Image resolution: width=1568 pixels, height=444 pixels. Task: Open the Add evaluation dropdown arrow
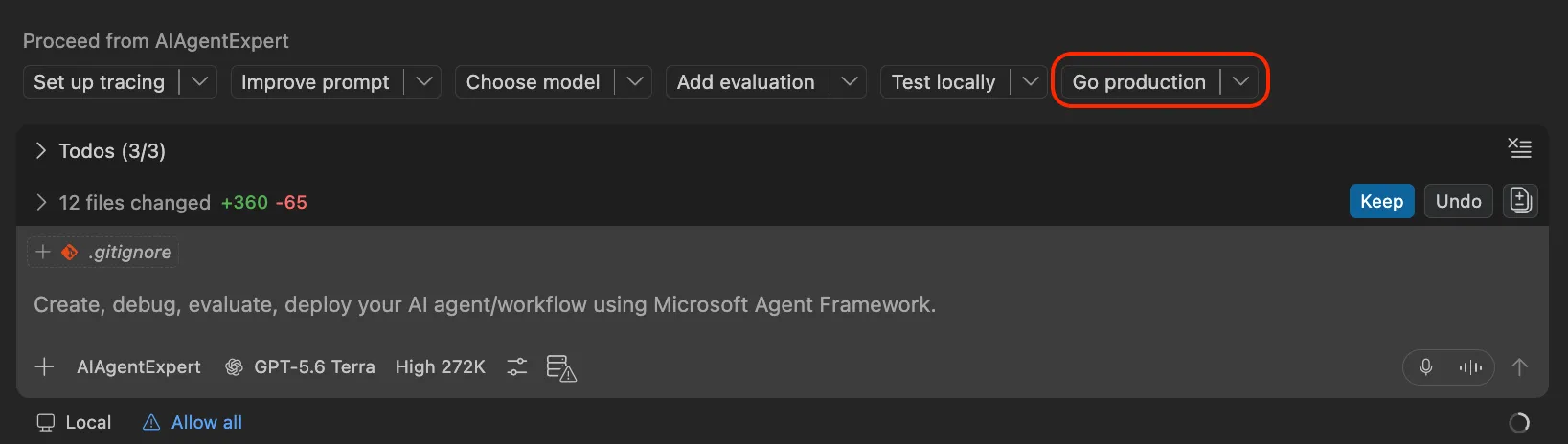click(x=849, y=82)
